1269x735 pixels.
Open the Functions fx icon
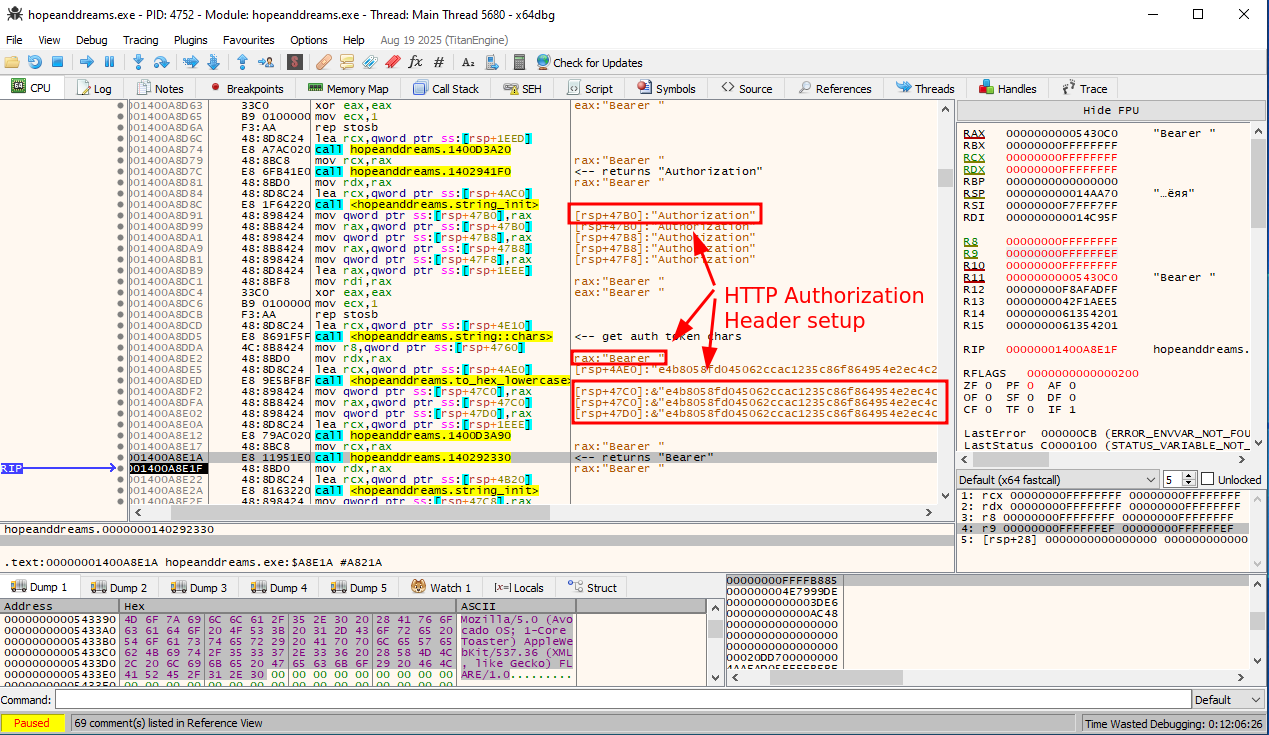point(415,62)
